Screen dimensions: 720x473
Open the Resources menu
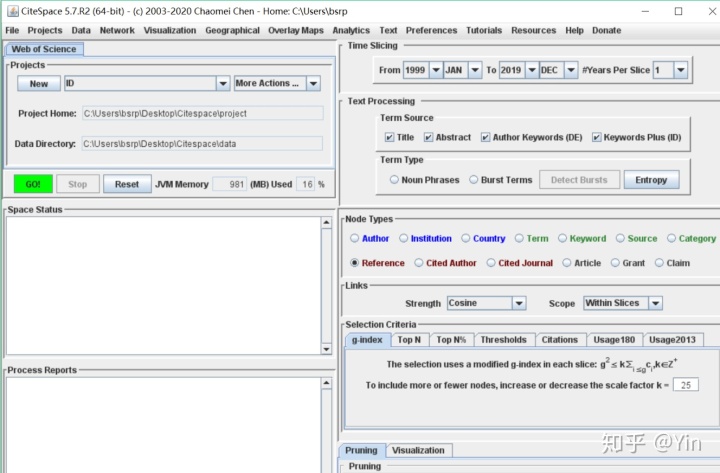(534, 30)
